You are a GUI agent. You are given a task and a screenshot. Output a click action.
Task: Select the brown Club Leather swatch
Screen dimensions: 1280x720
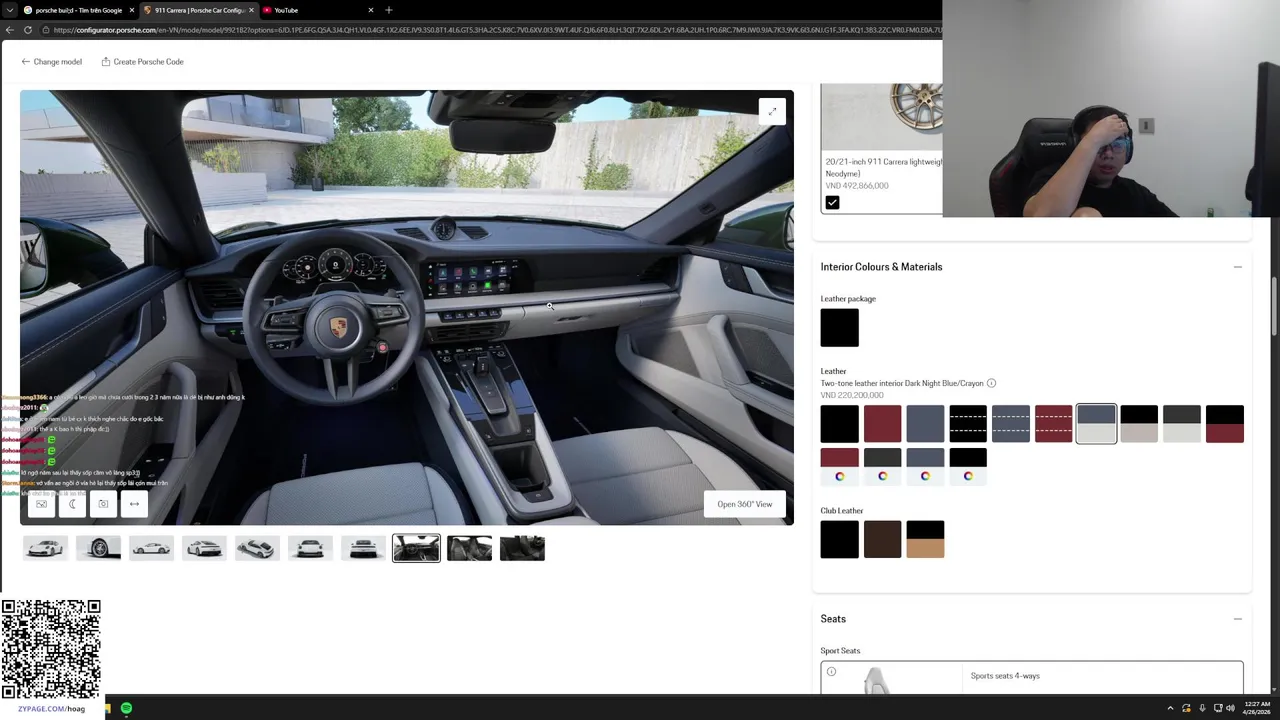point(882,539)
